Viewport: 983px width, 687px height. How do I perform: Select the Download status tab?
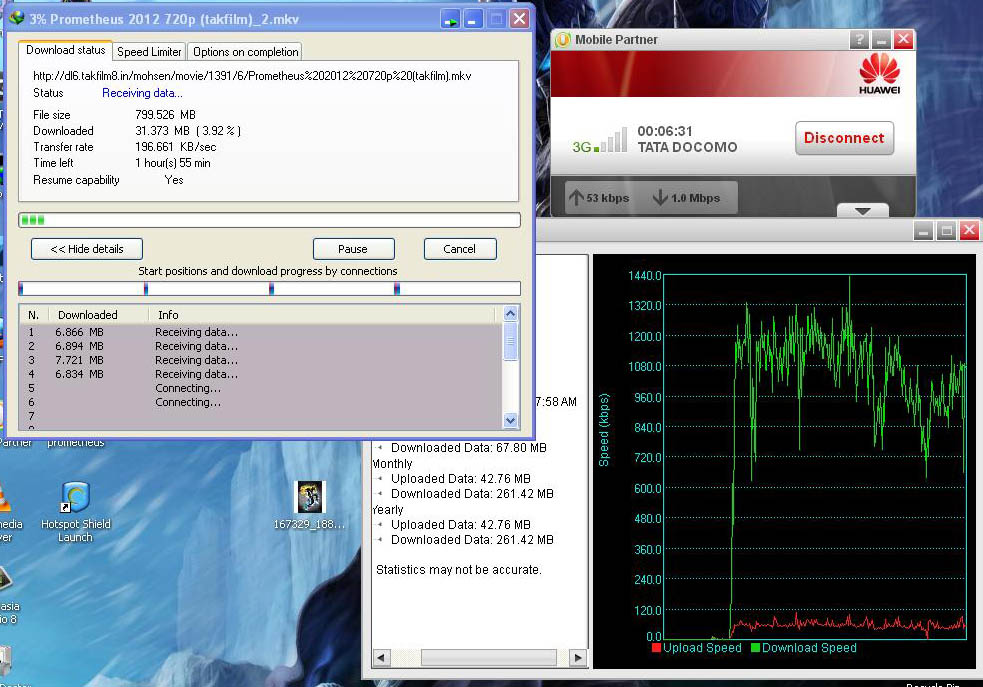pyautogui.click(x=65, y=50)
